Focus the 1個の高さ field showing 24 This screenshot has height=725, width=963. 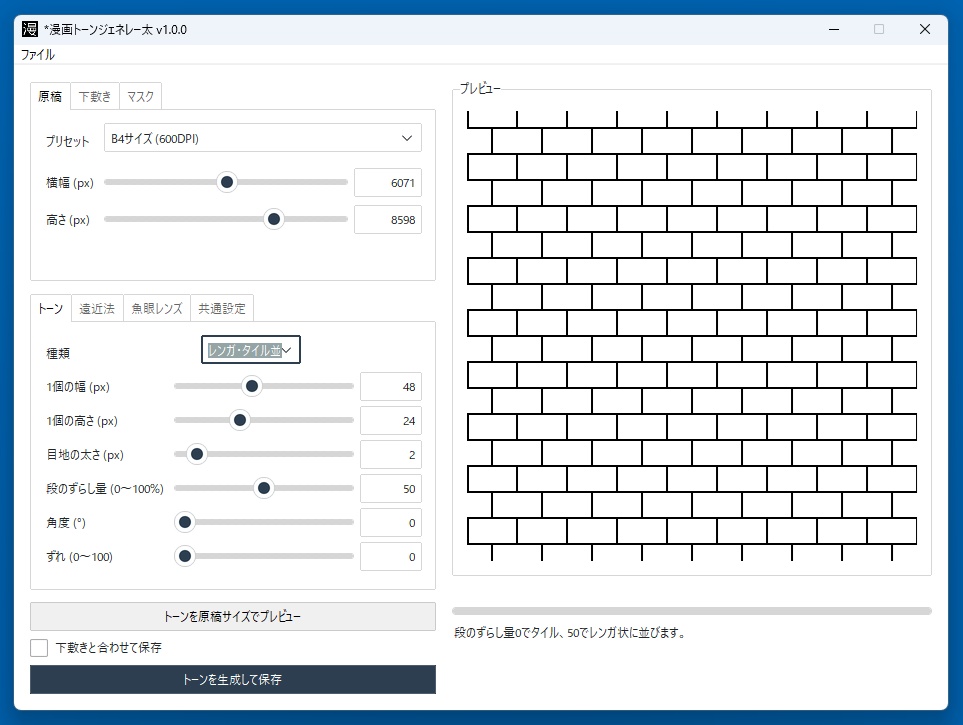[x=391, y=421]
